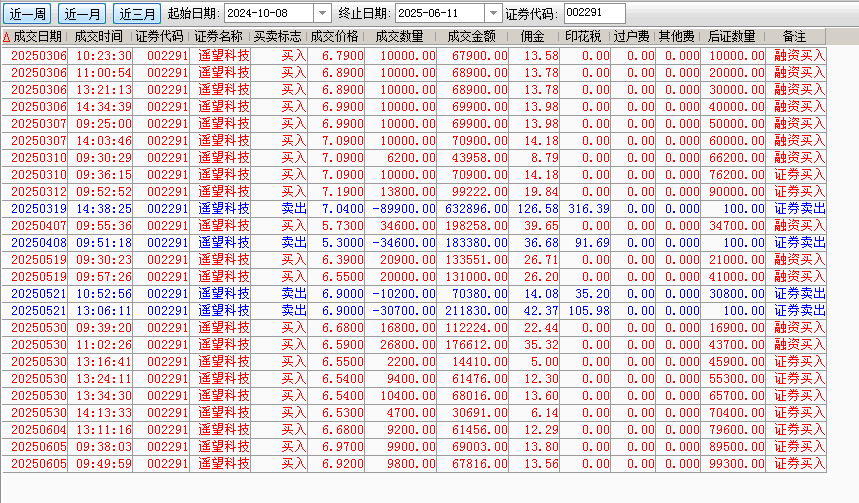
Task: Focus the 证券代码 input field 002291
Action: (594, 13)
